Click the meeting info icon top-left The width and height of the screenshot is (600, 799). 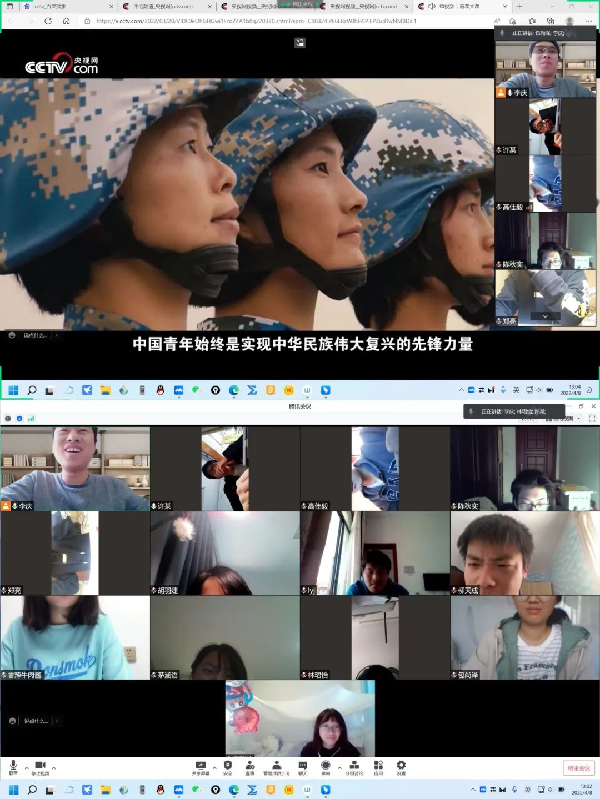click(x=8, y=418)
